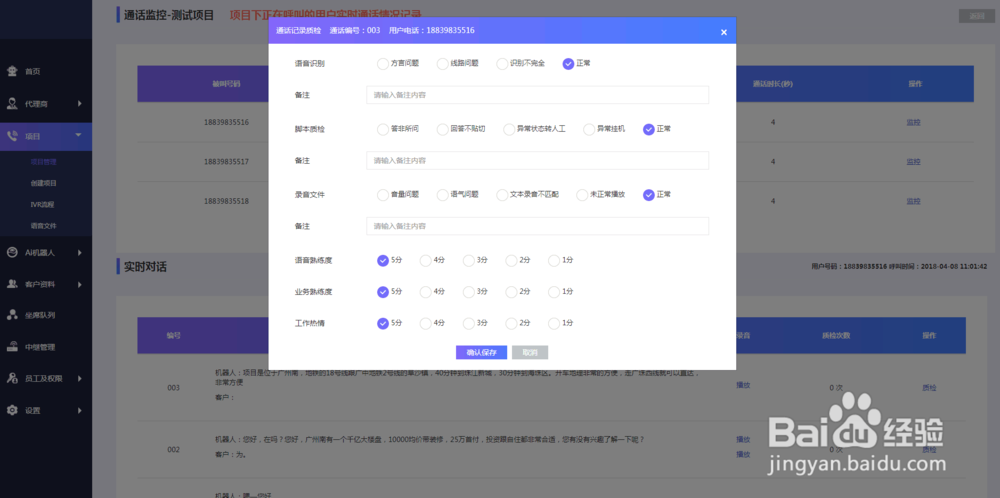The height and width of the screenshot is (498, 1000).
Task: Select 音量问题 for 录音文件
Action: coord(383,194)
